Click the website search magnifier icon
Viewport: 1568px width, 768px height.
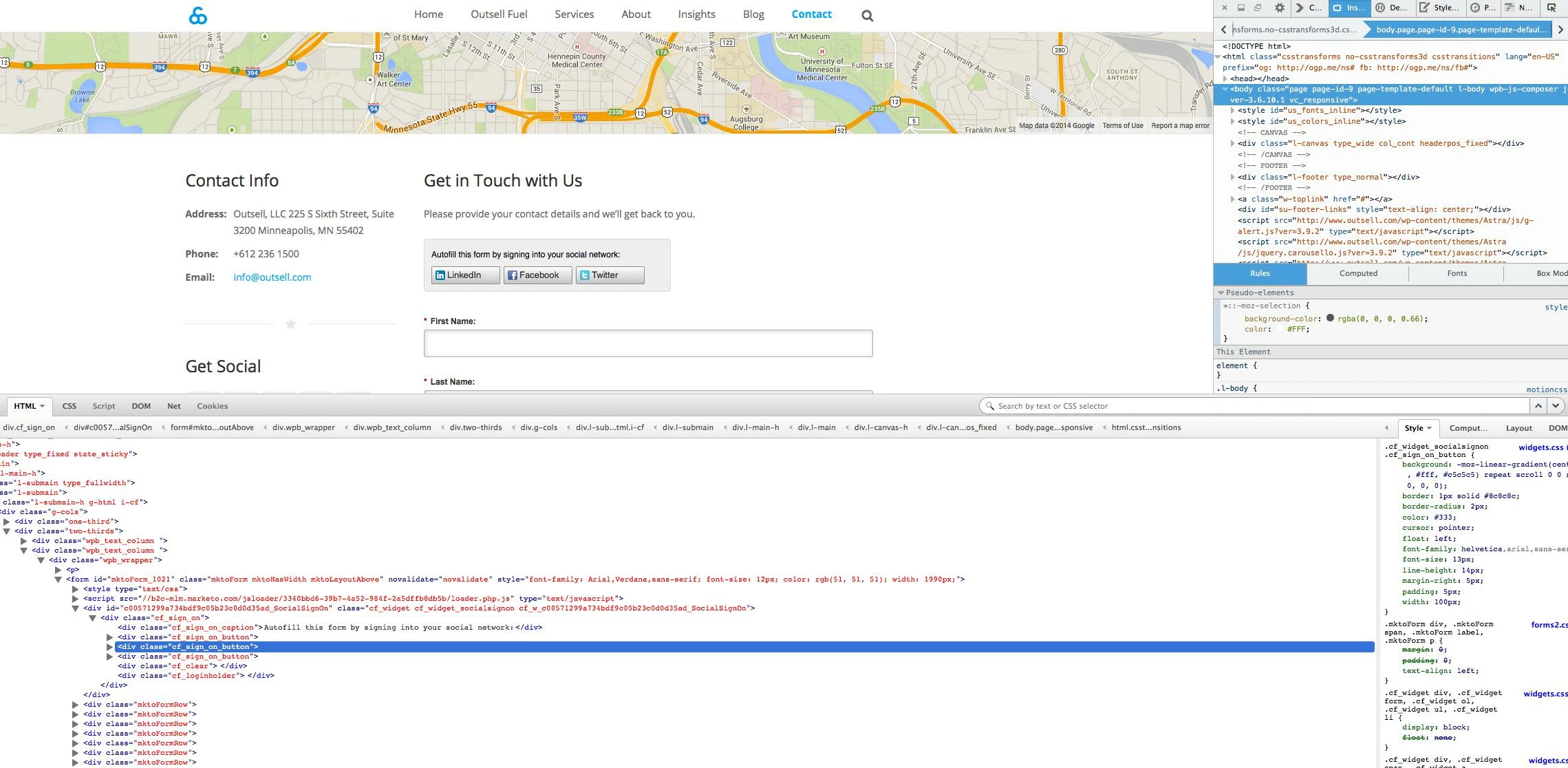(x=867, y=16)
